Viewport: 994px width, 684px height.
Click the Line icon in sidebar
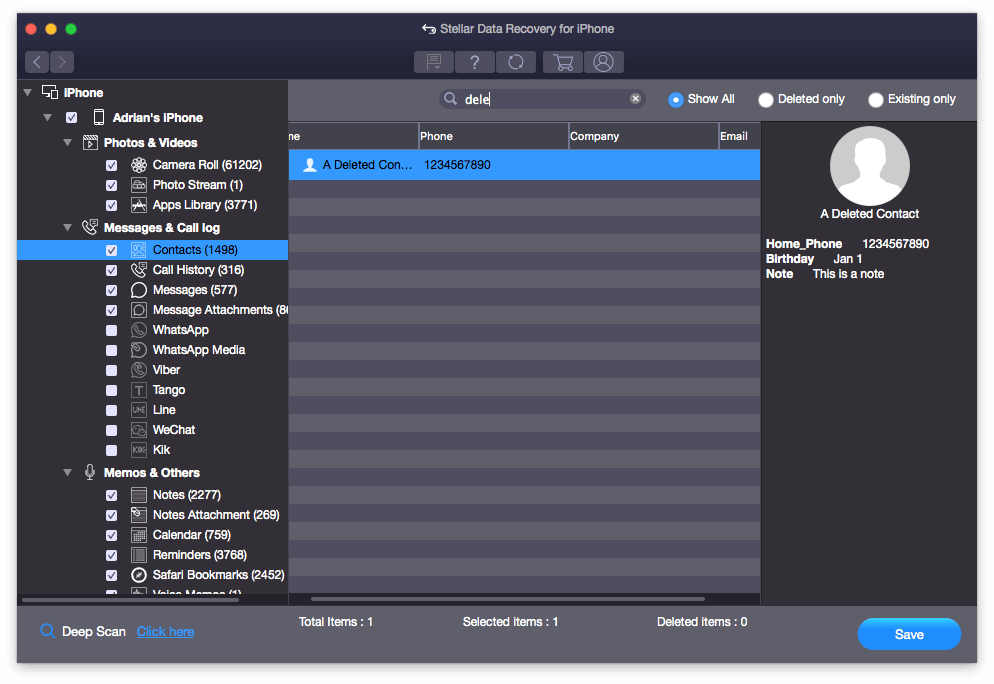[x=139, y=410]
